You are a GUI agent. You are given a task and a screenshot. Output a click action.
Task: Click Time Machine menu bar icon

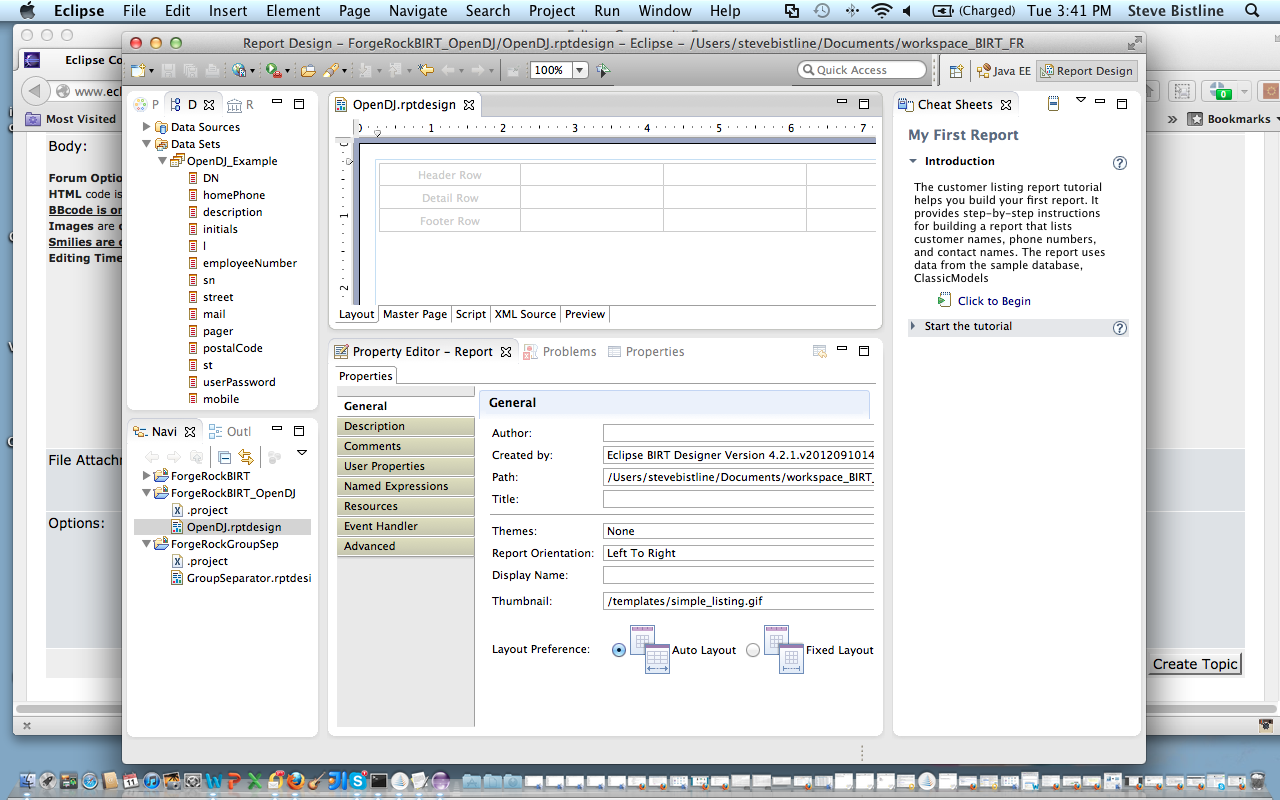click(x=821, y=11)
